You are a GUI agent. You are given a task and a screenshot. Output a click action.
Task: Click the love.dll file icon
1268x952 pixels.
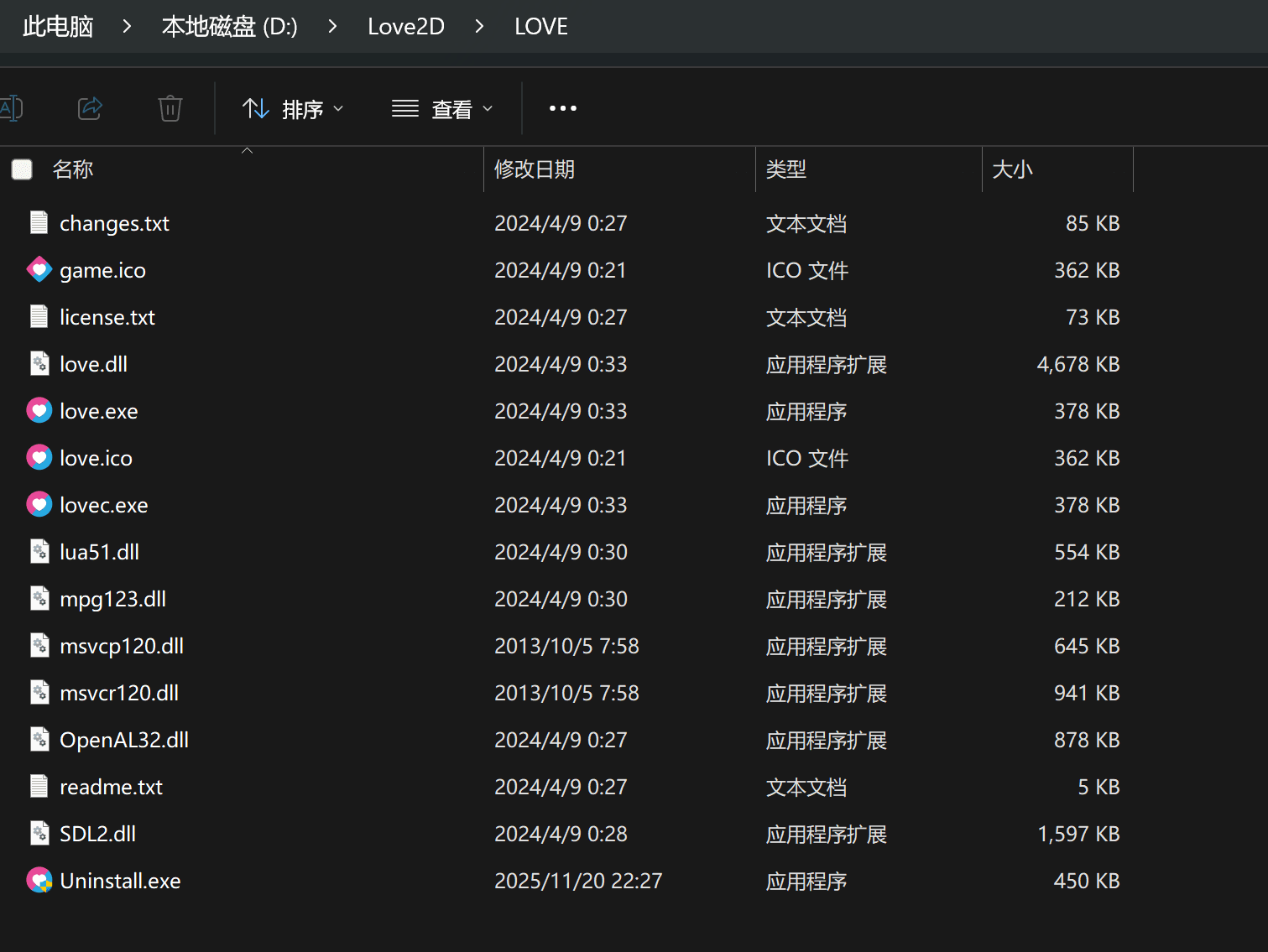(39, 364)
